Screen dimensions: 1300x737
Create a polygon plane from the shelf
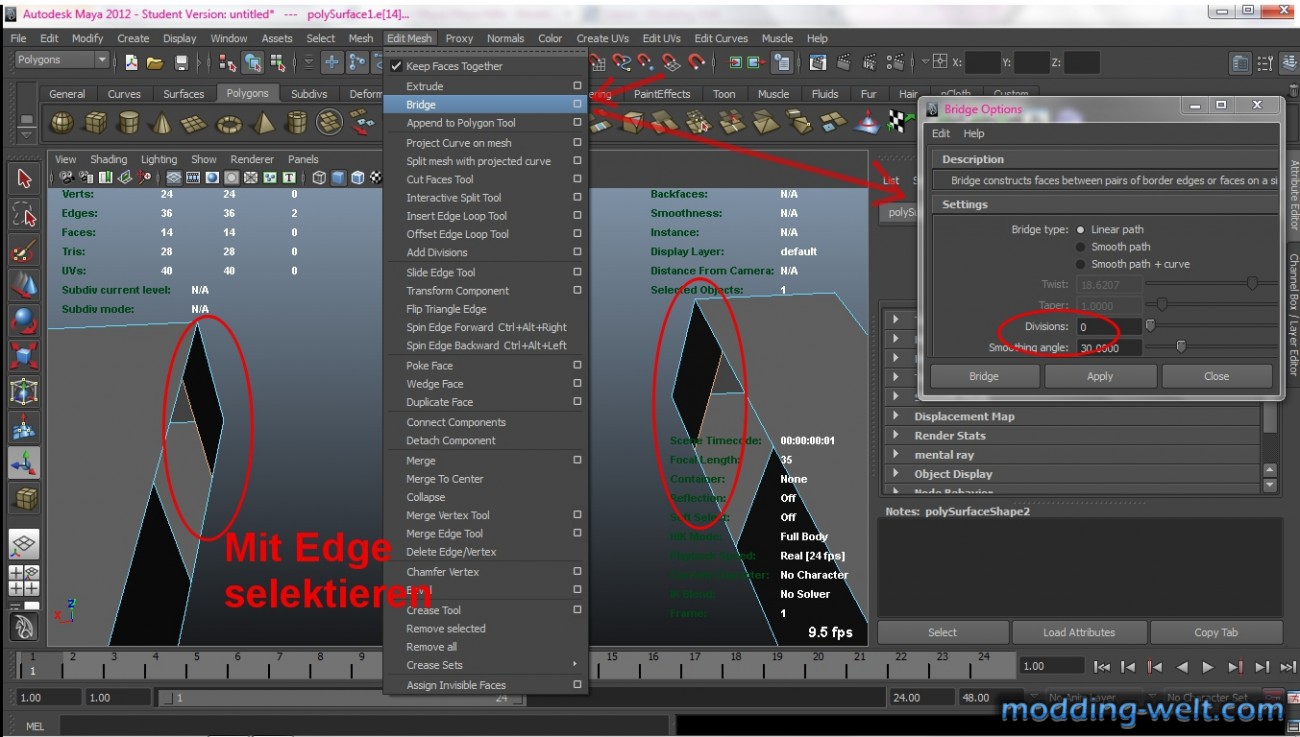(195, 123)
